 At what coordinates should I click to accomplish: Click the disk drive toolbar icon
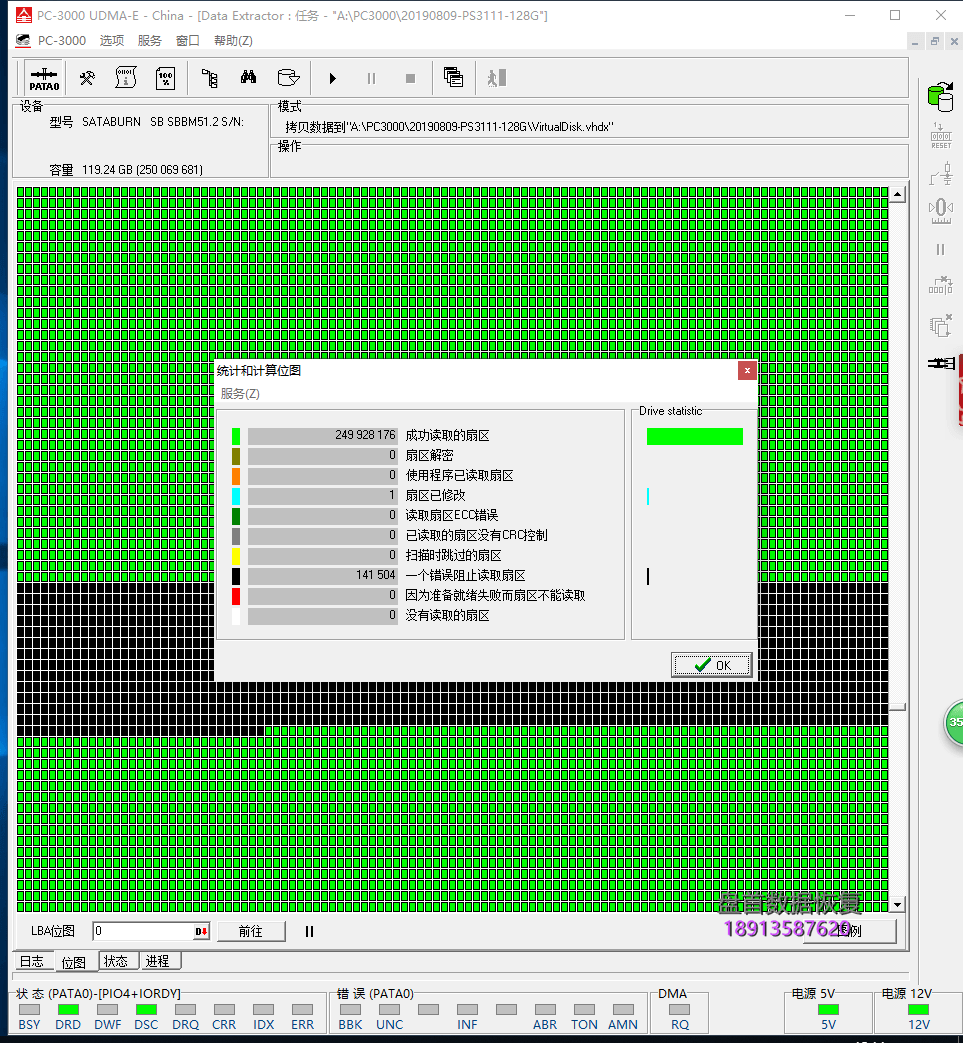[x=288, y=78]
